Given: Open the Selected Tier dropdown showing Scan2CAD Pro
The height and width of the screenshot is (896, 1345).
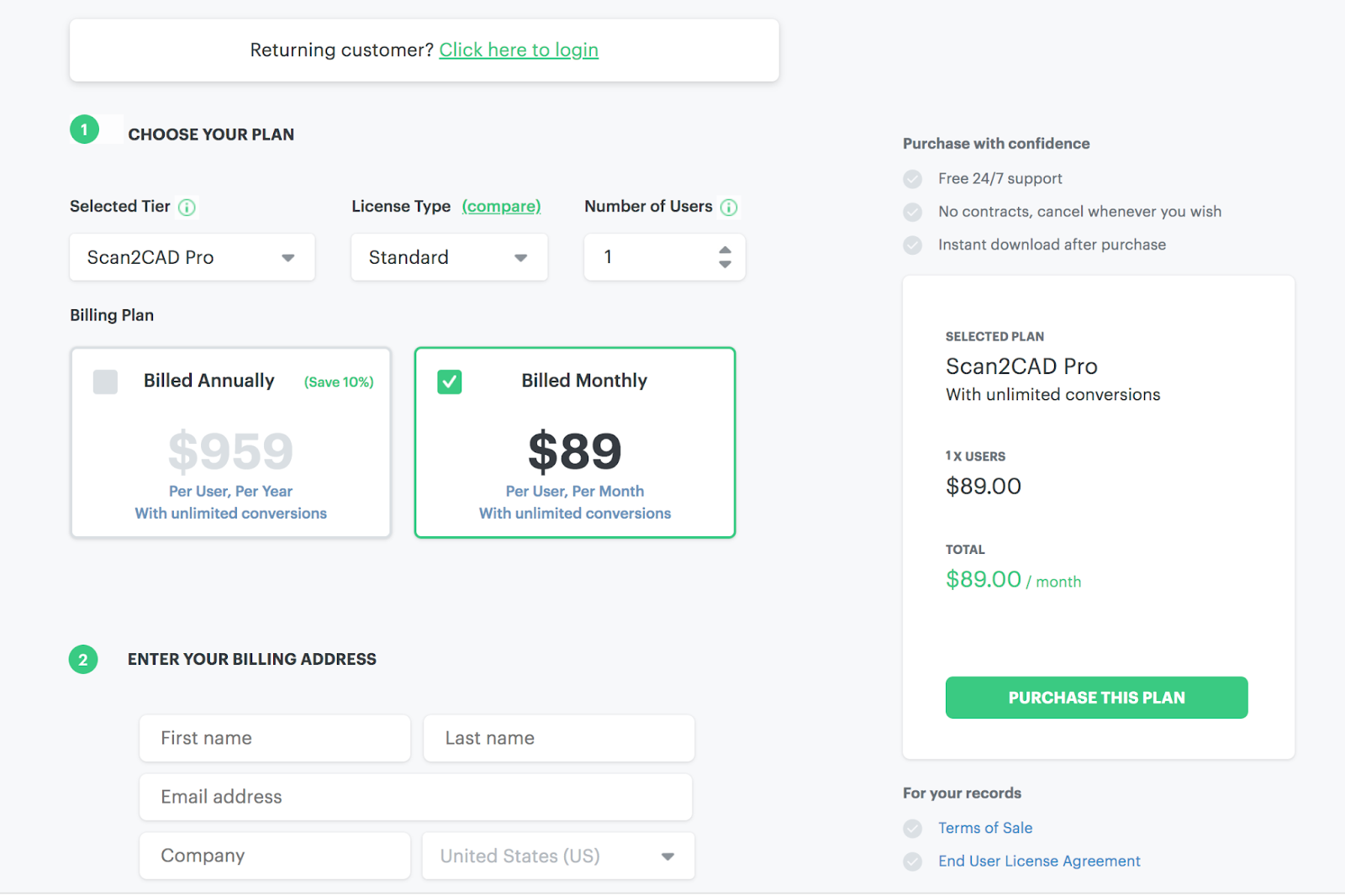Looking at the screenshot, I should (192, 257).
